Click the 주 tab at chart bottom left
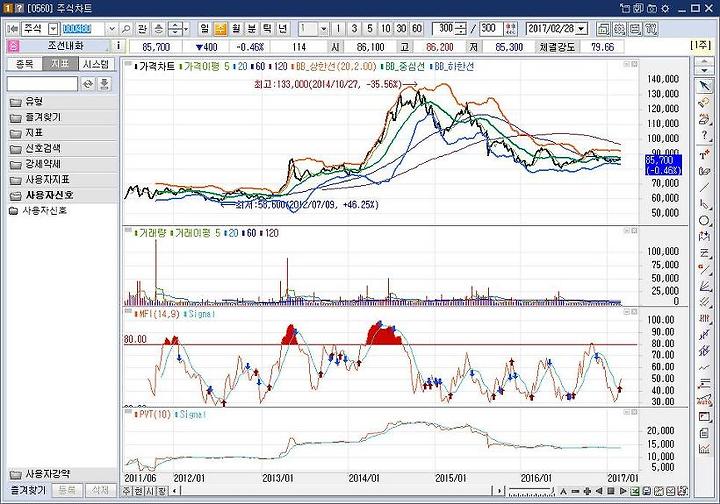 point(127,491)
